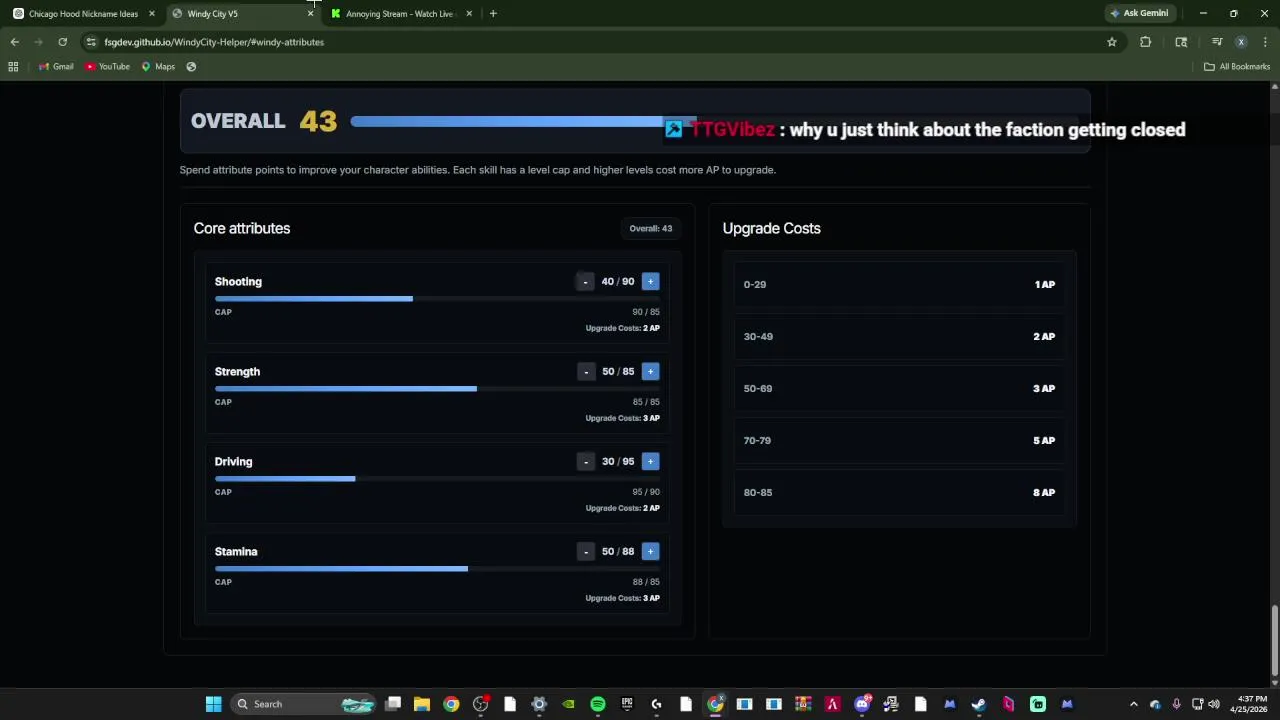The height and width of the screenshot is (720, 1280).
Task: Click taskbar Search box
Action: (305, 704)
